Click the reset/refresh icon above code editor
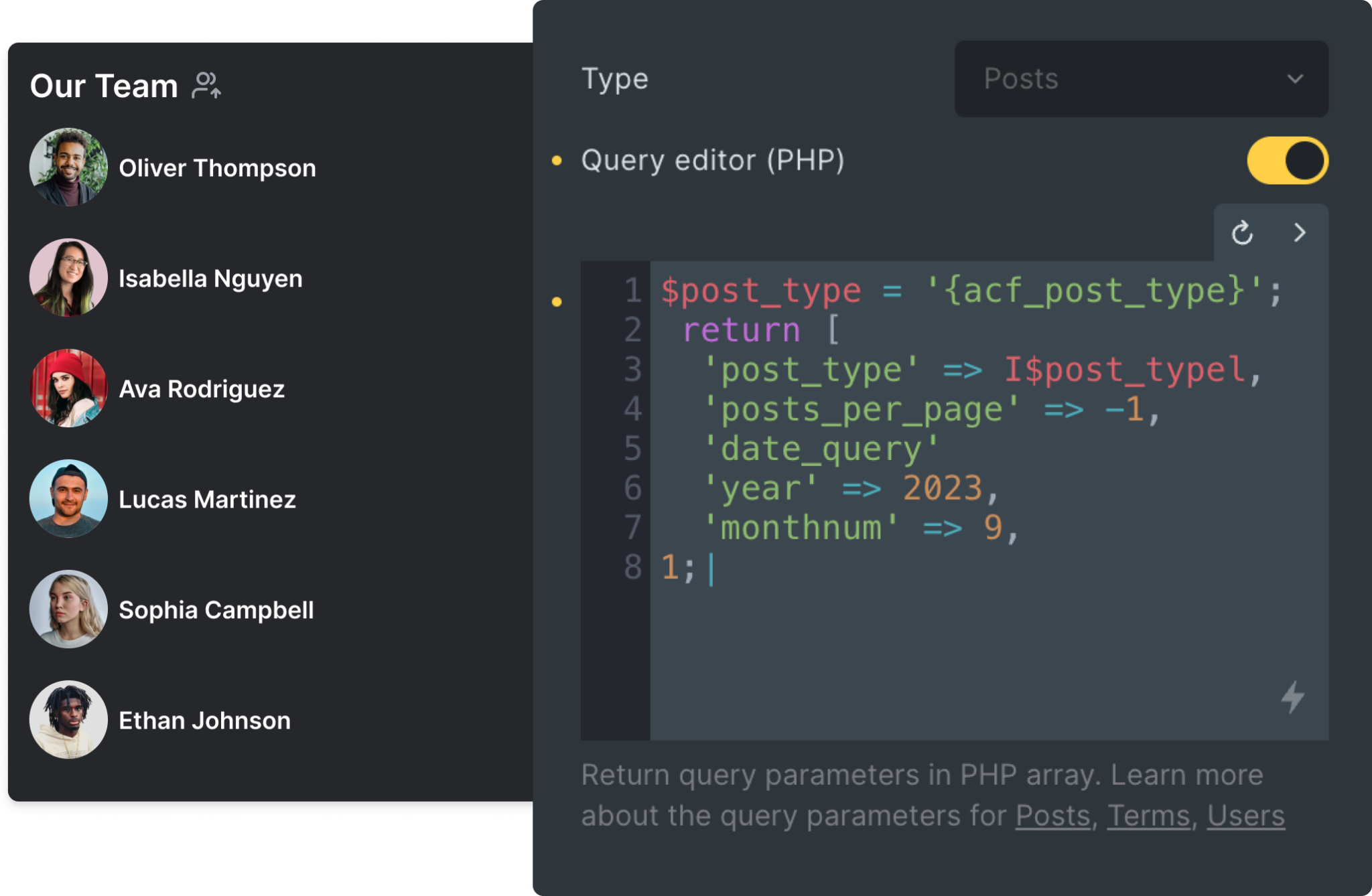Image resolution: width=1372 pixels, height=896 pixels. click(1242, 233)
